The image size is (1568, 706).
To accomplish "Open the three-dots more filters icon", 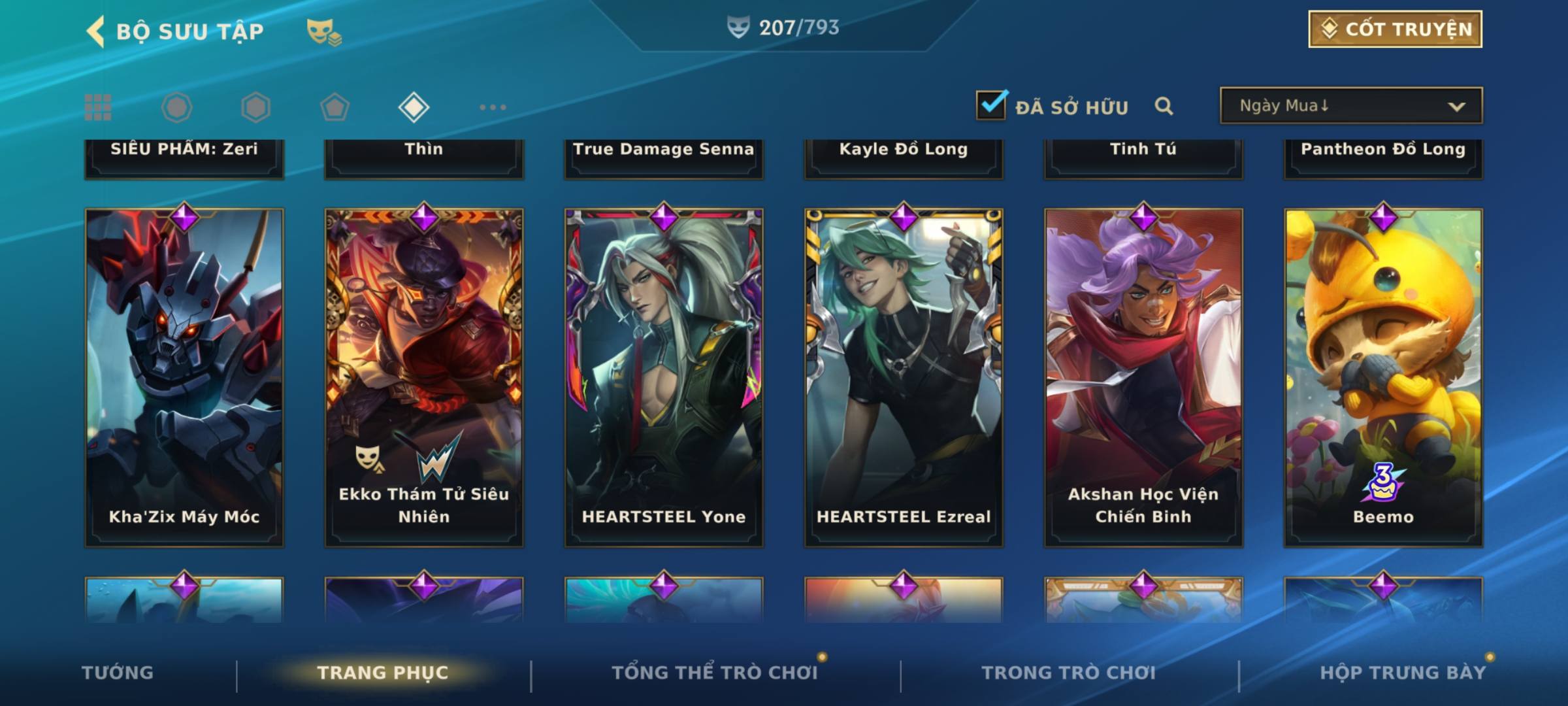I will coord(493,107).
